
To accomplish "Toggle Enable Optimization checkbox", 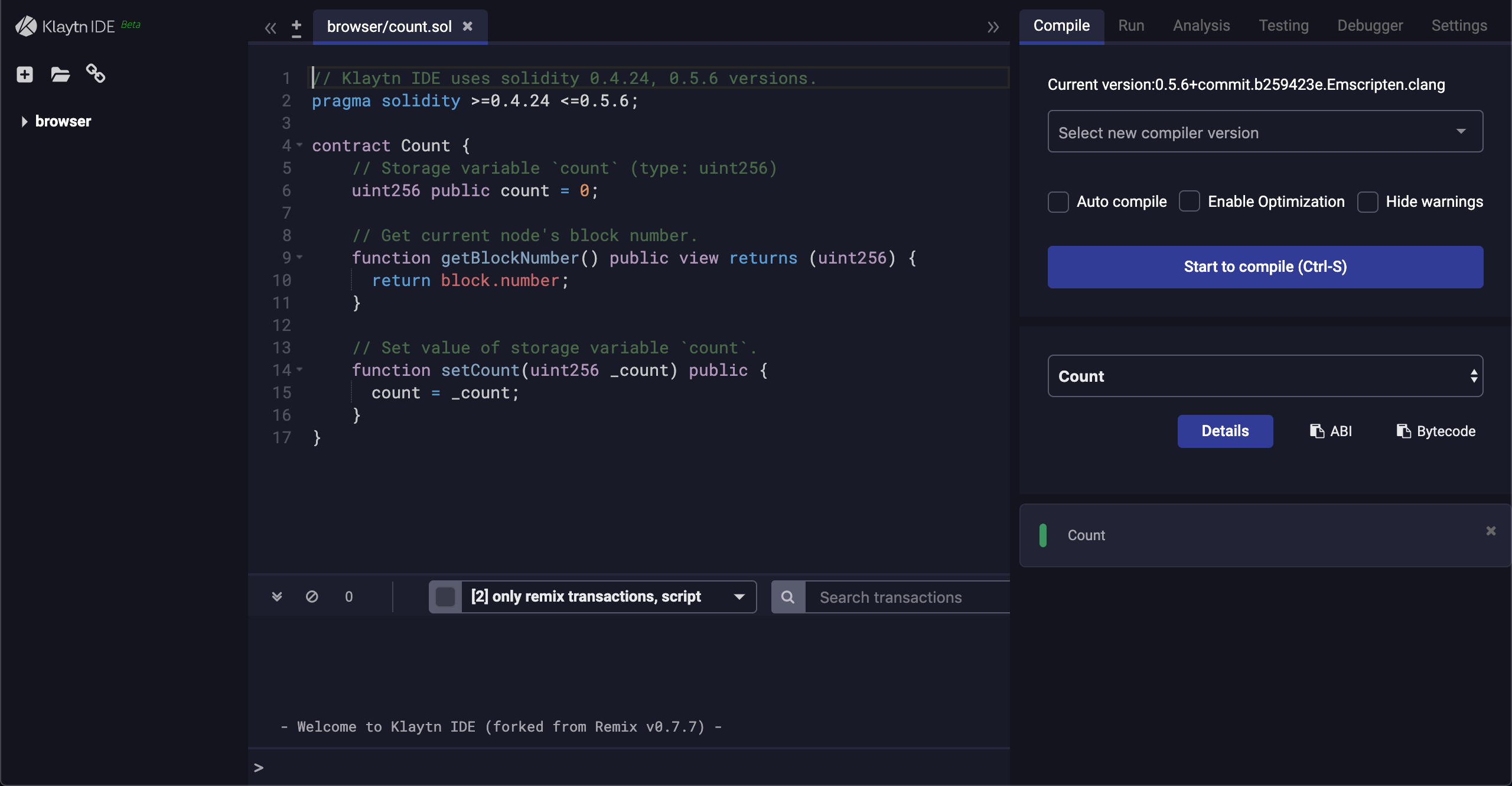I will click(1189, 202).
